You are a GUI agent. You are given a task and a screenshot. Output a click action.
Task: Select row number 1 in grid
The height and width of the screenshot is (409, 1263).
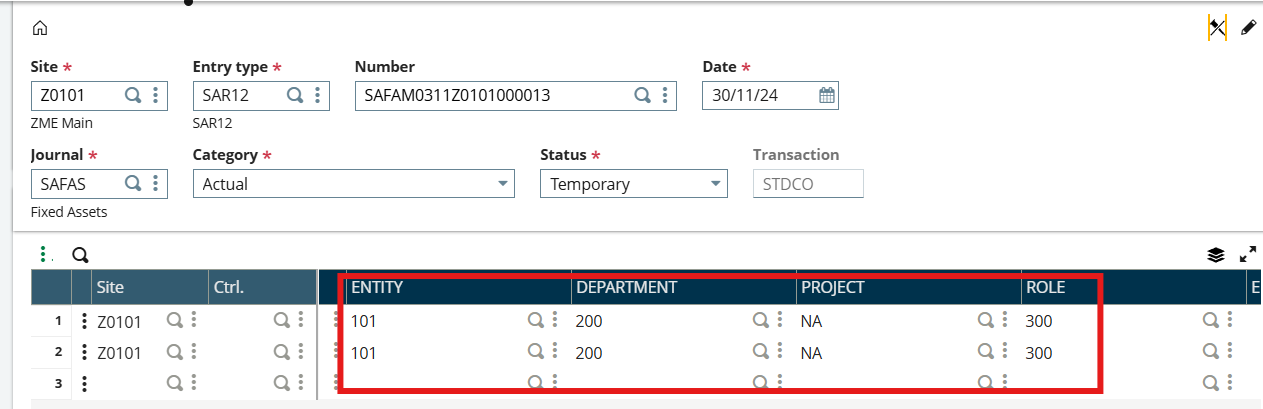click(58, 321)
